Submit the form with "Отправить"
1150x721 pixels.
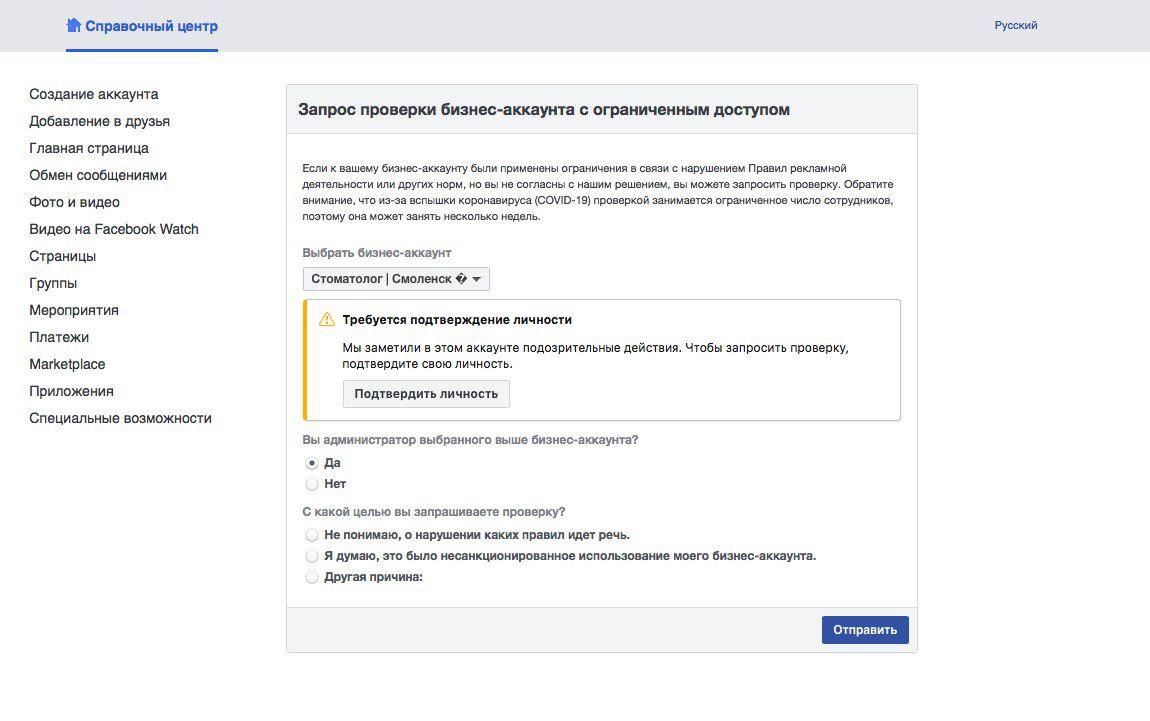click(x=865, y=630)
